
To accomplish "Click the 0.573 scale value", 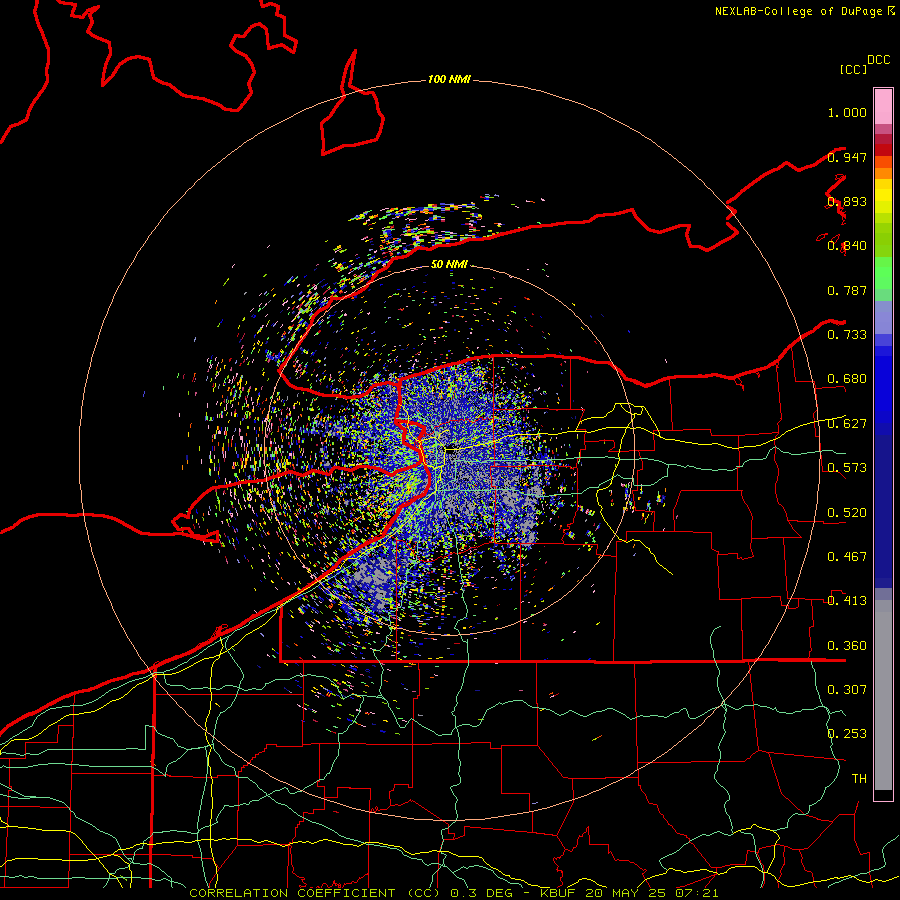I will point(847,468).
